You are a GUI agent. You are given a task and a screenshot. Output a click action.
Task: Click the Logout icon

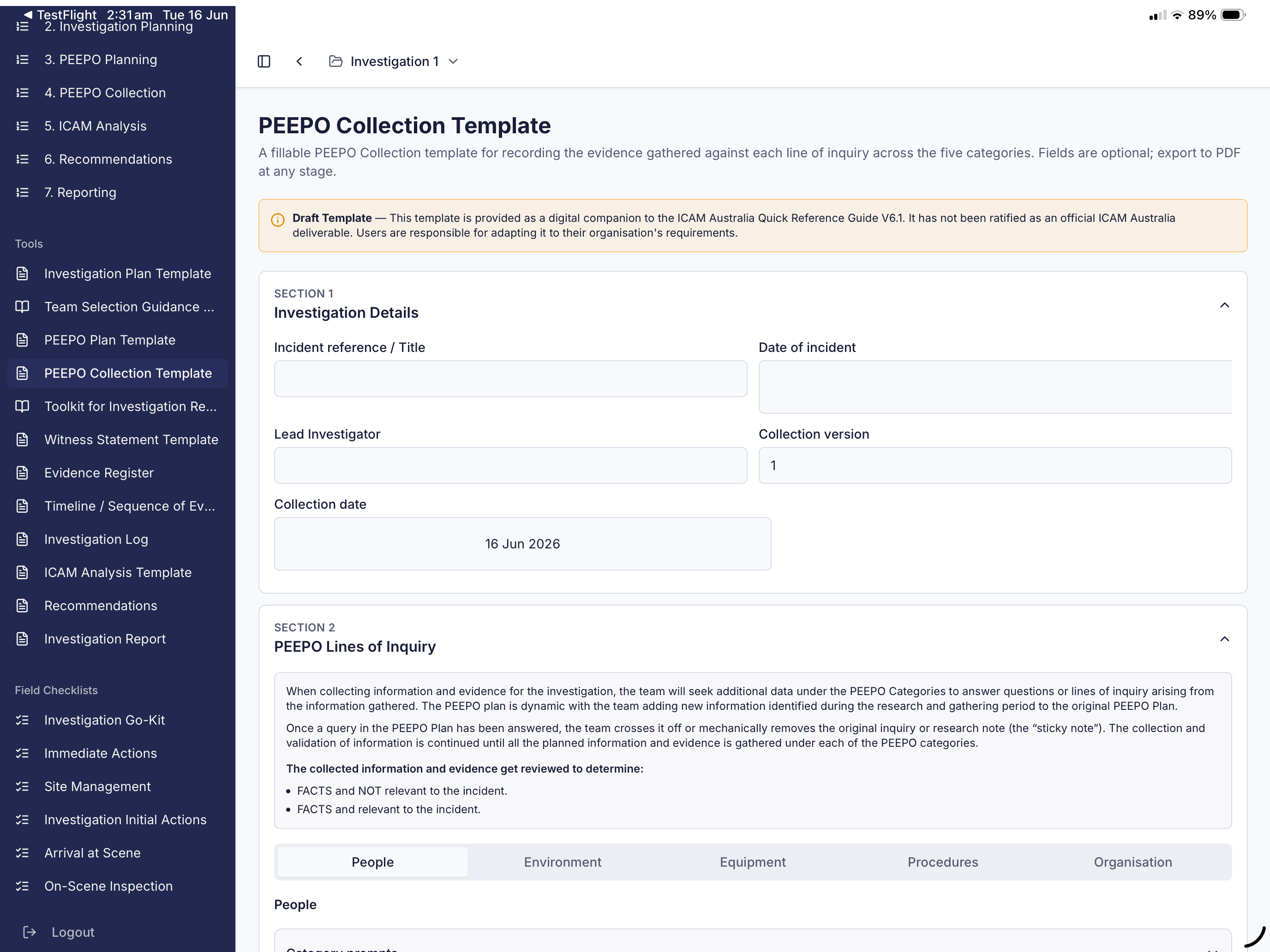tap(29, 933)
